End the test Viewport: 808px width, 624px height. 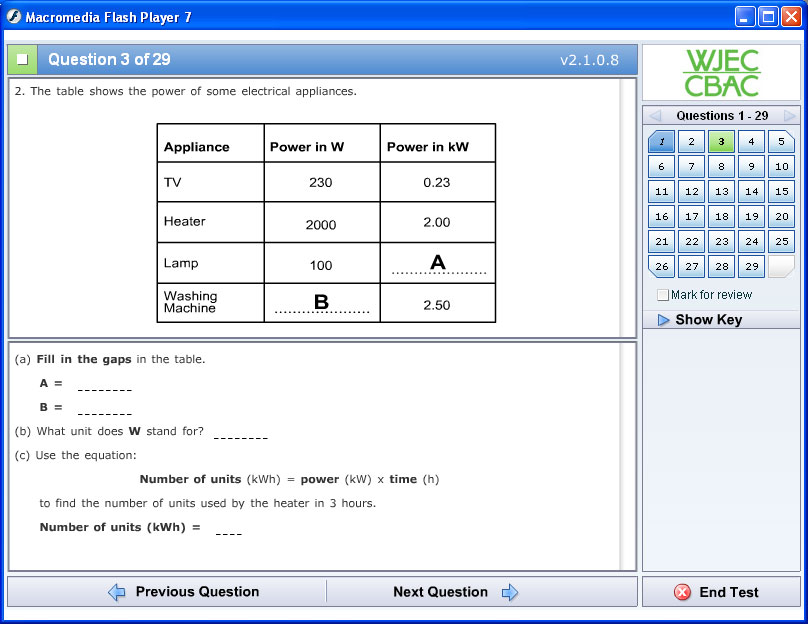pos(721,592)
